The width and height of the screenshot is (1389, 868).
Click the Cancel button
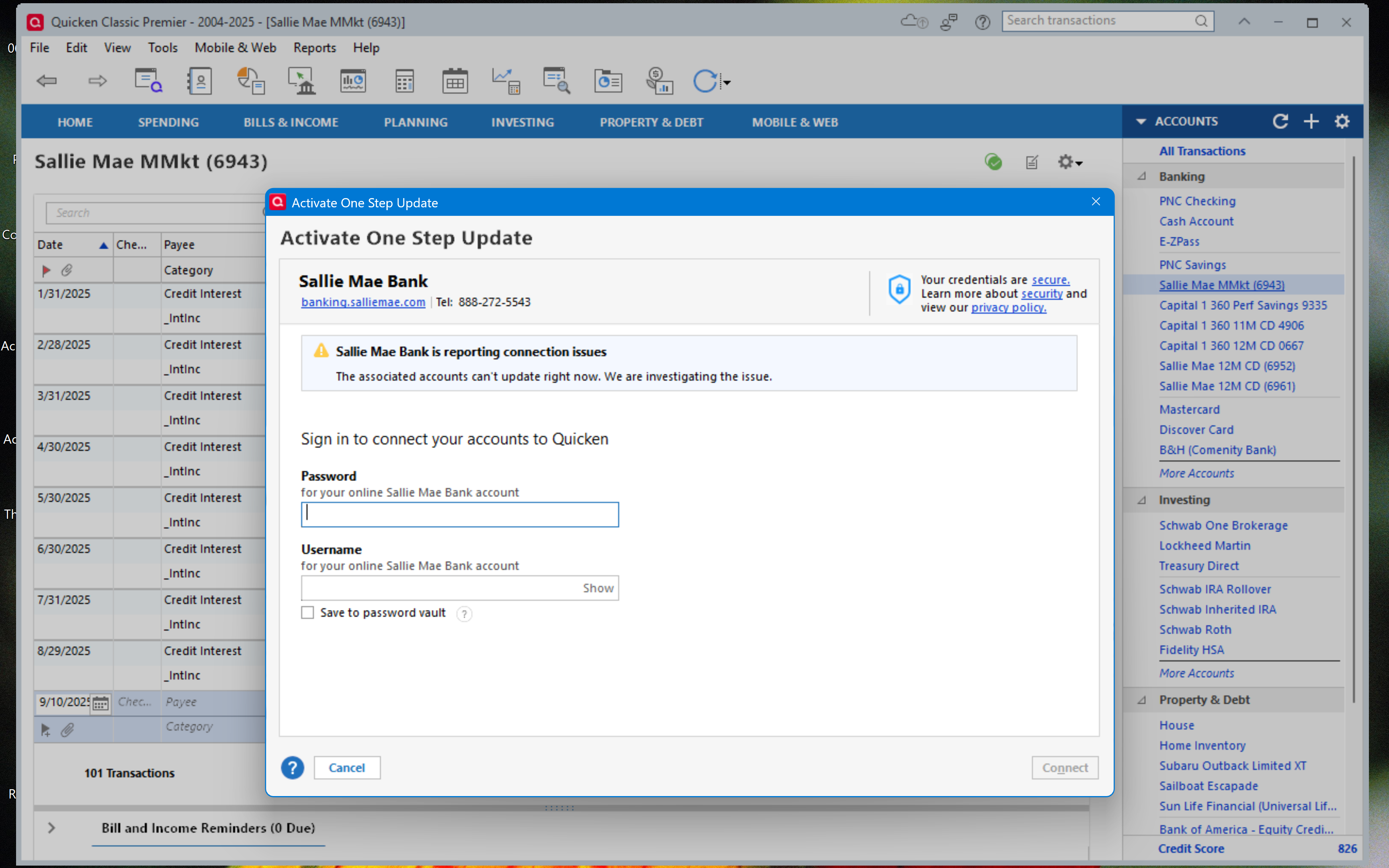click(347, 768)
